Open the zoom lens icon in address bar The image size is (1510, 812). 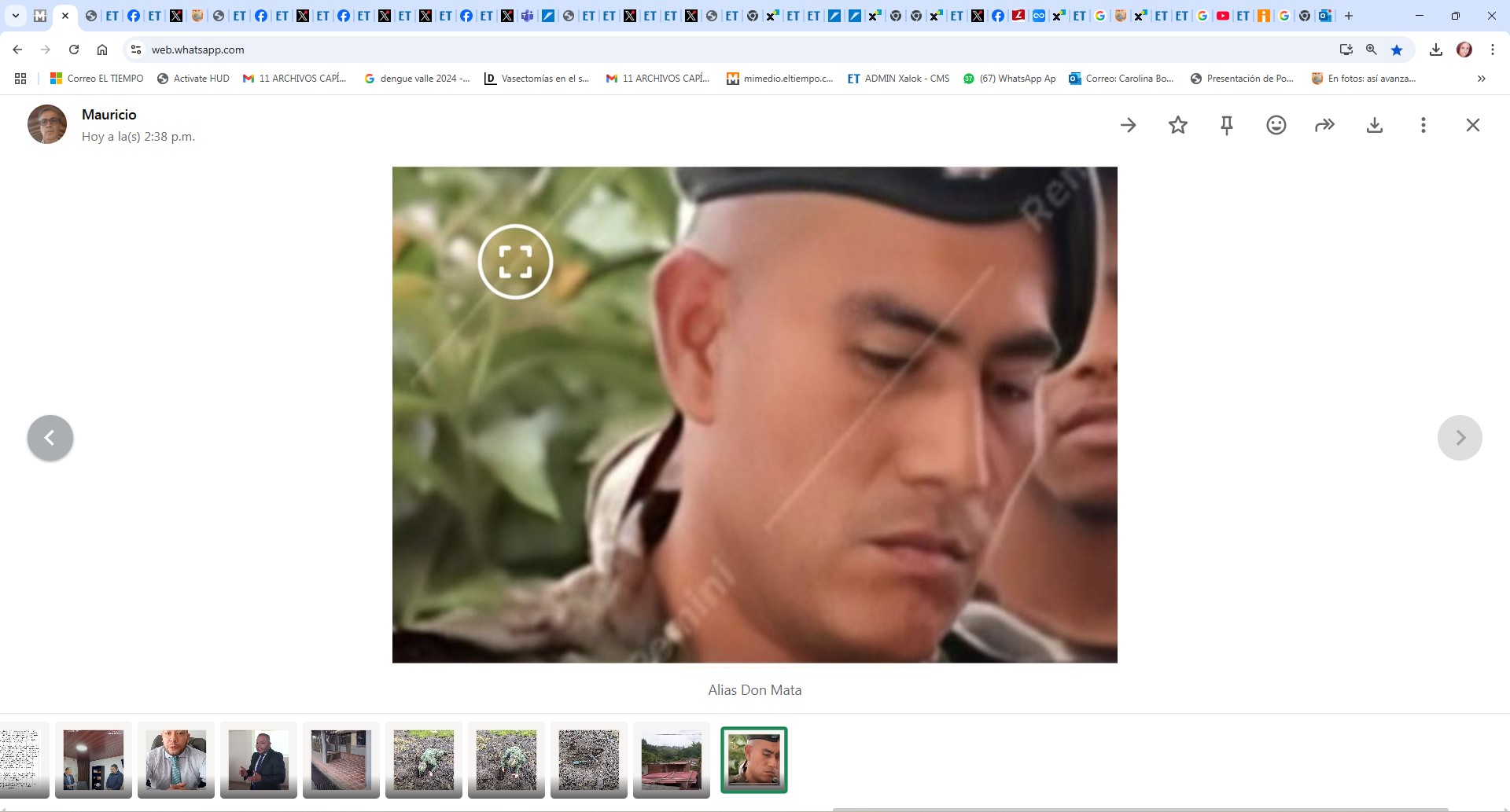tap(1372, 50)
